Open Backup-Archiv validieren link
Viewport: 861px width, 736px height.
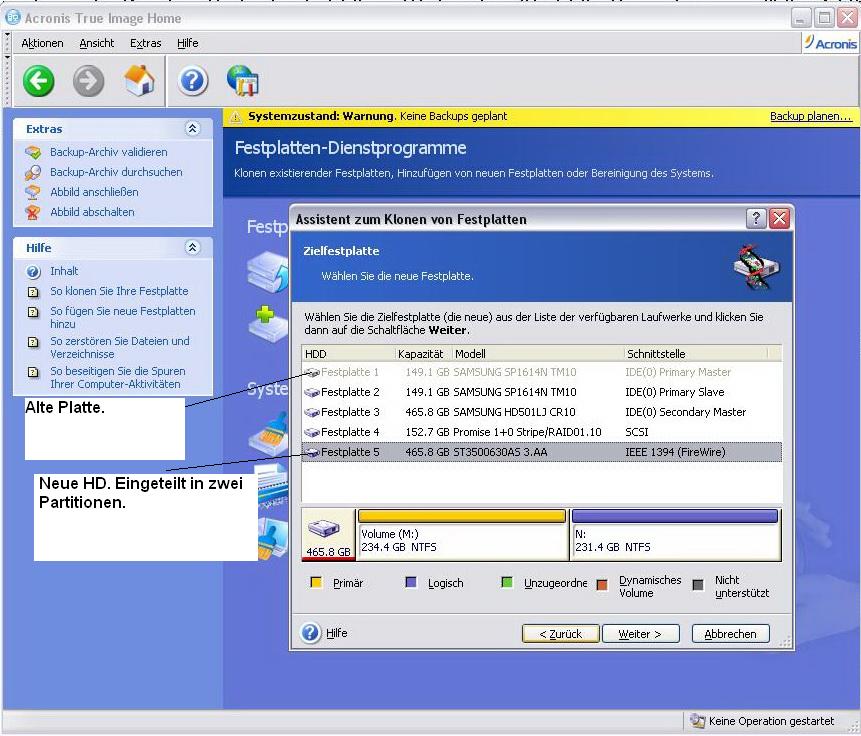(109, 152)
